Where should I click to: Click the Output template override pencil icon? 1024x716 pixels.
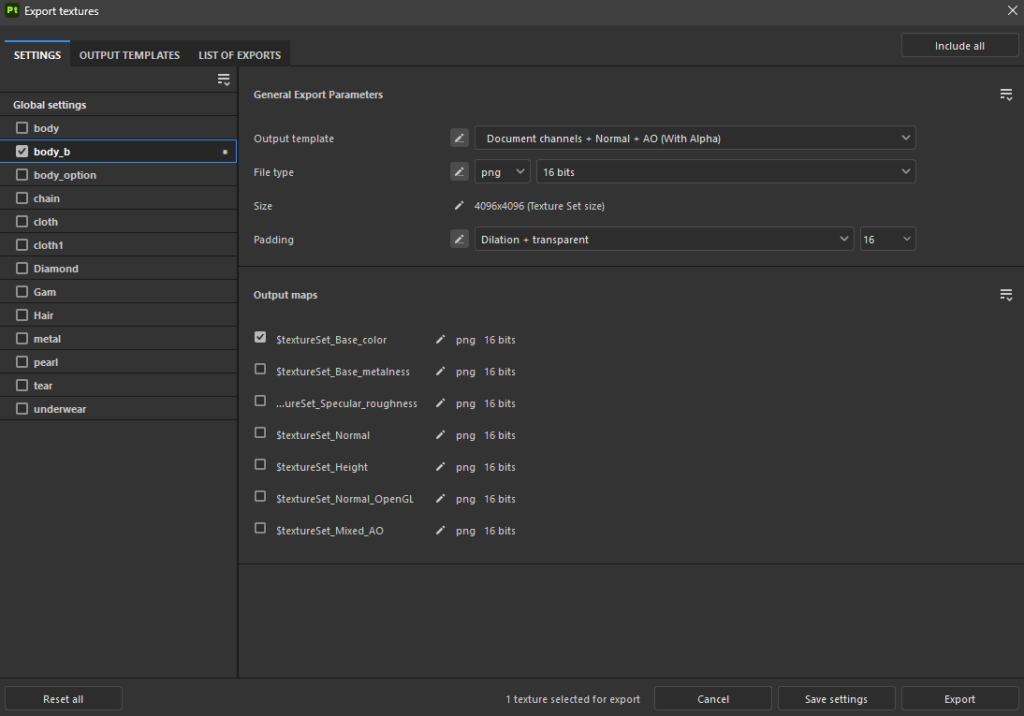coord(459,138)
